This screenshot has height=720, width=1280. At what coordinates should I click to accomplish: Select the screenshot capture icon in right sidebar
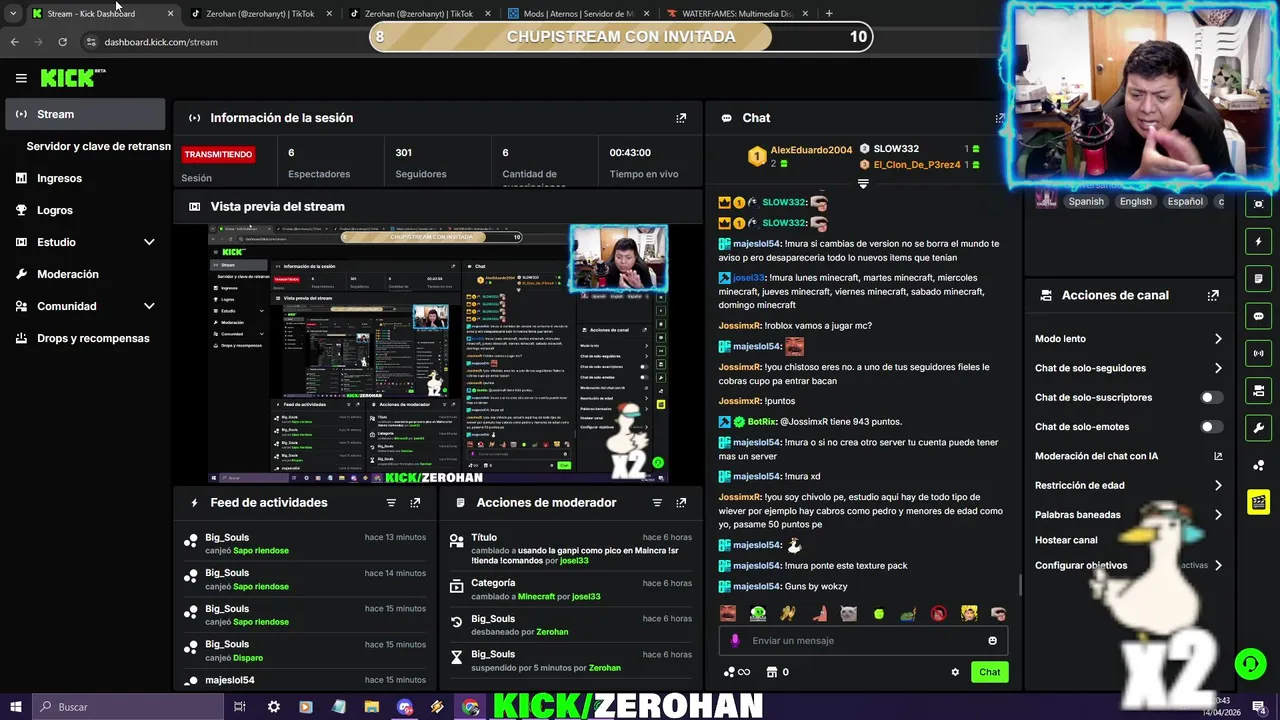(1258, 204)
